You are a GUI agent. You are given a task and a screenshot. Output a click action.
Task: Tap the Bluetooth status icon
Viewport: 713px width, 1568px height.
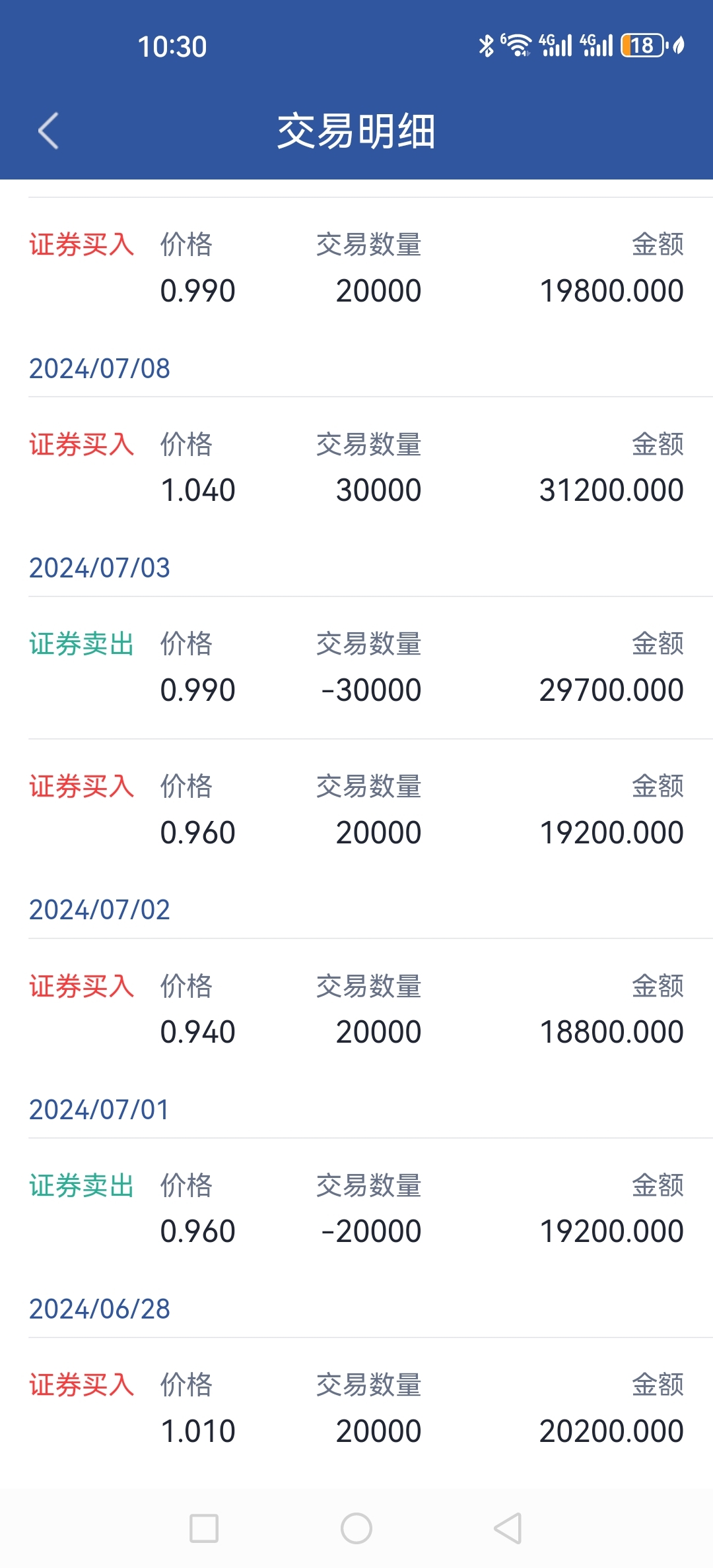487,46
